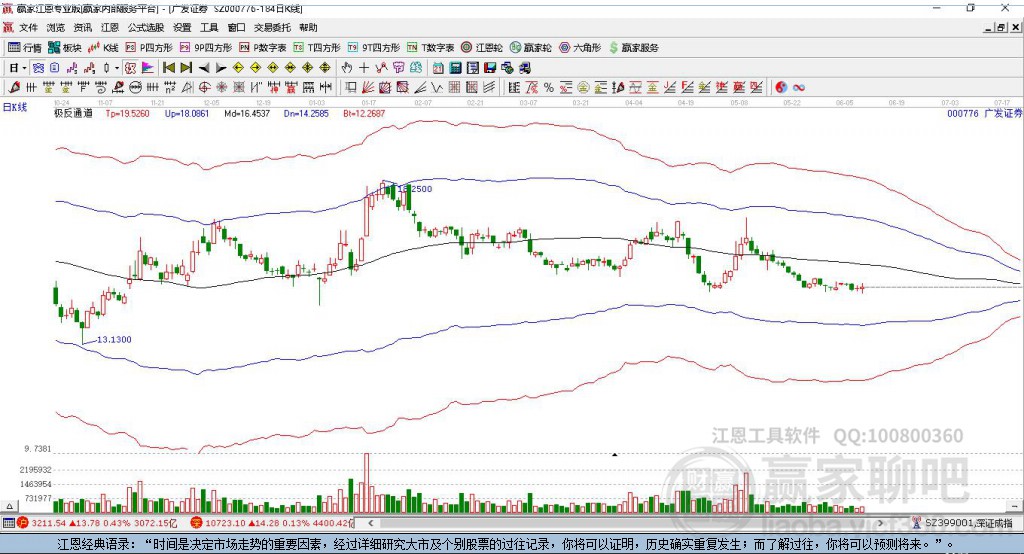Screen dimensions: 1024x554
Task: Collapse volume pane with up-triangle button
Action: tap(9, 506)
